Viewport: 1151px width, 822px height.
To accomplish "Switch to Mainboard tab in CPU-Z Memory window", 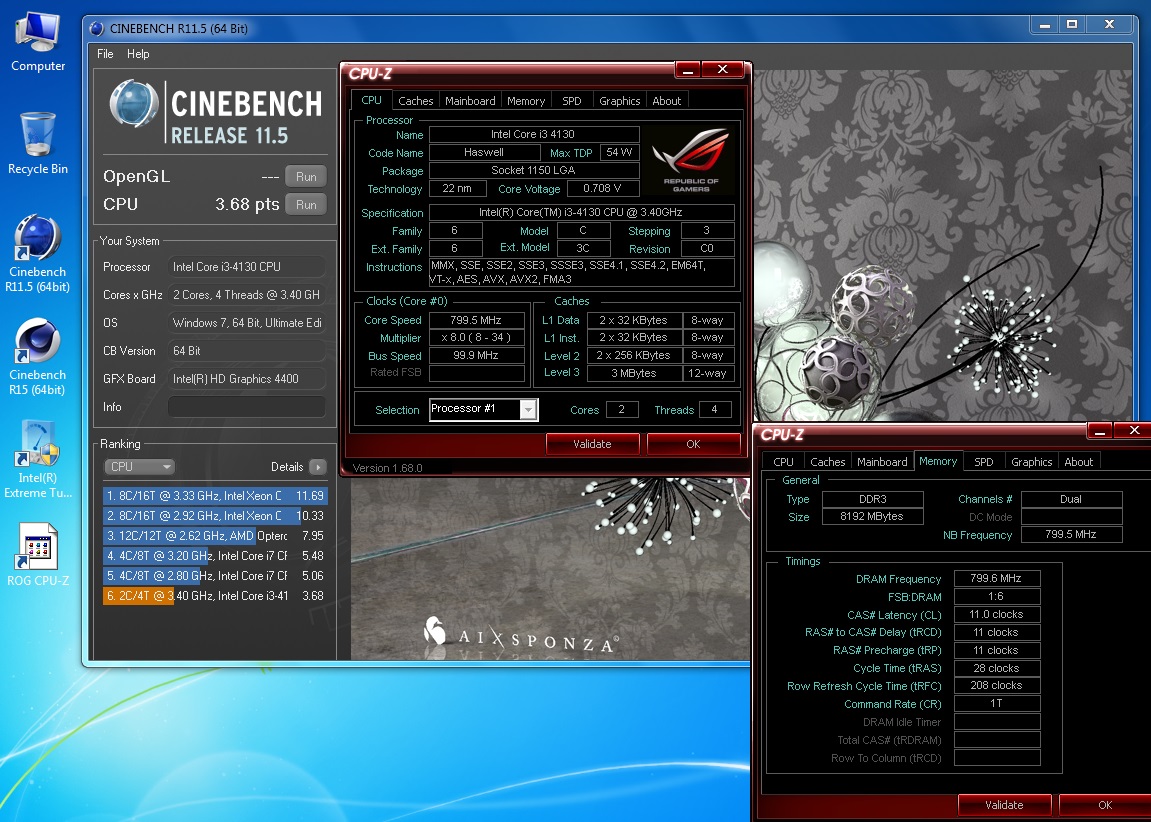I will [x=882, y=462].
